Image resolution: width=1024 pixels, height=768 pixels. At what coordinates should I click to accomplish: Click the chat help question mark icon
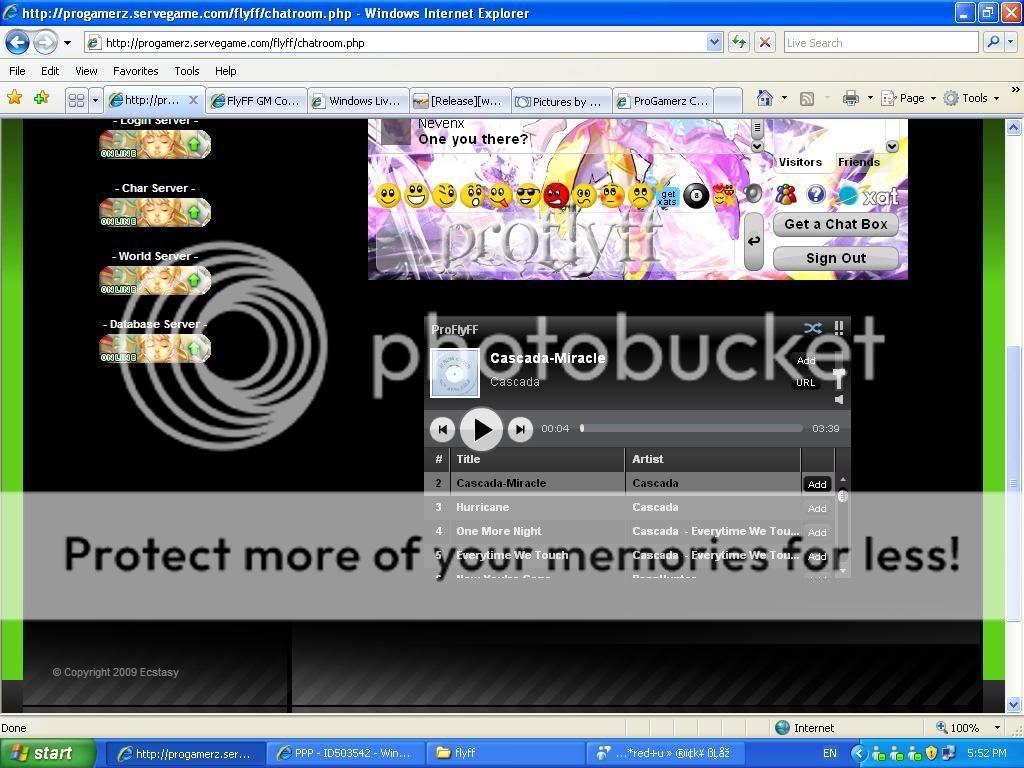click(x=816, y=195)
